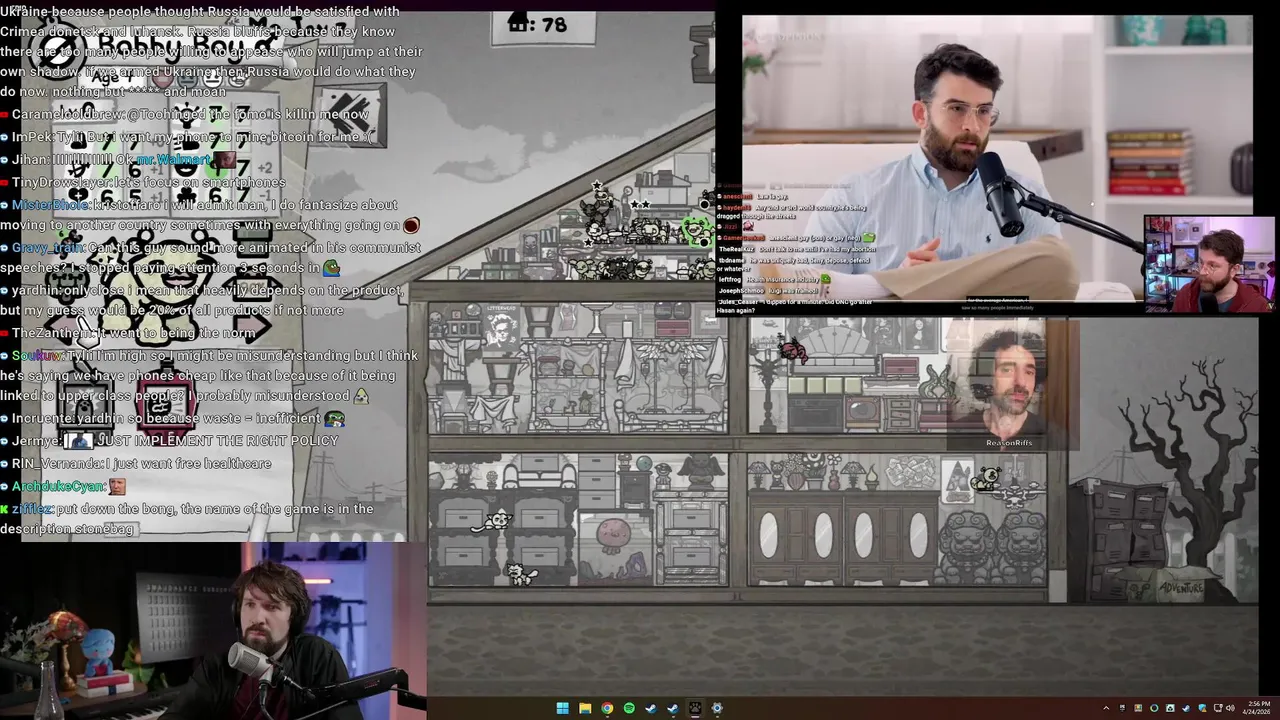1280x720 pixels.
Task: Click chat username ImPek
Action: click(x=34, y=137)
